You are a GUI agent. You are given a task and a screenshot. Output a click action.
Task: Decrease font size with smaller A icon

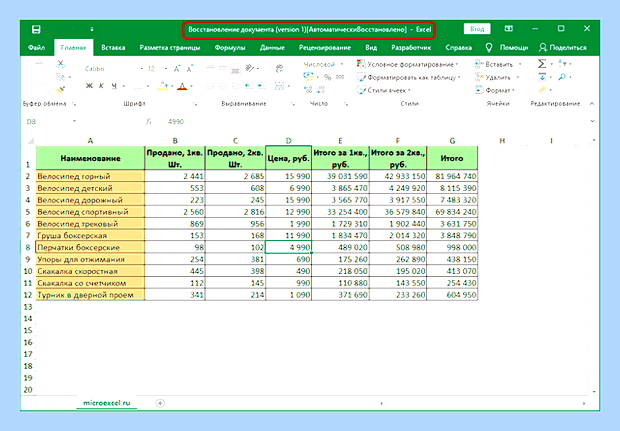click(189, 69)
